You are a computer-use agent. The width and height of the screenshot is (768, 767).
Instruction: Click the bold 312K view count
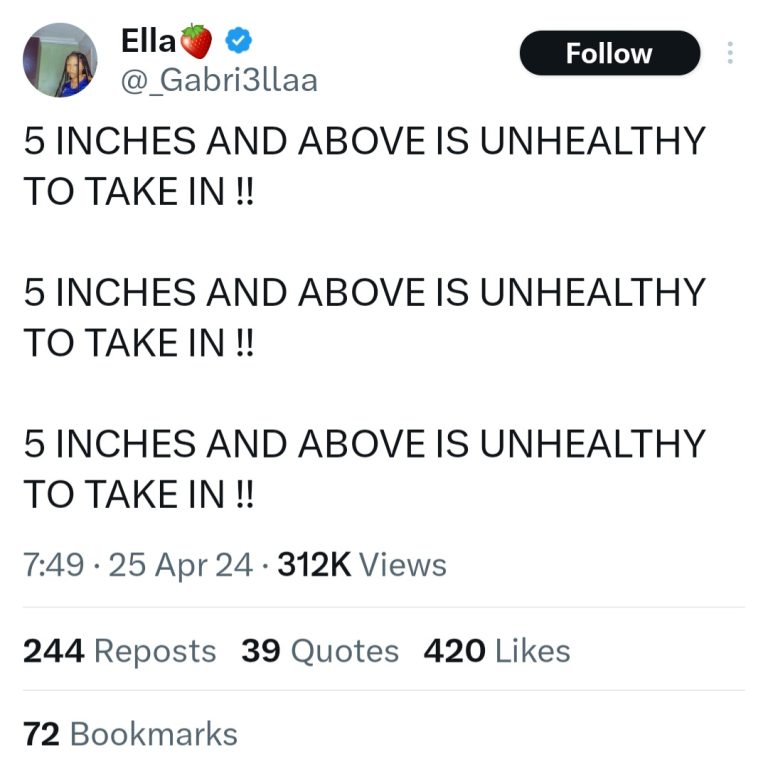(314, 565)
